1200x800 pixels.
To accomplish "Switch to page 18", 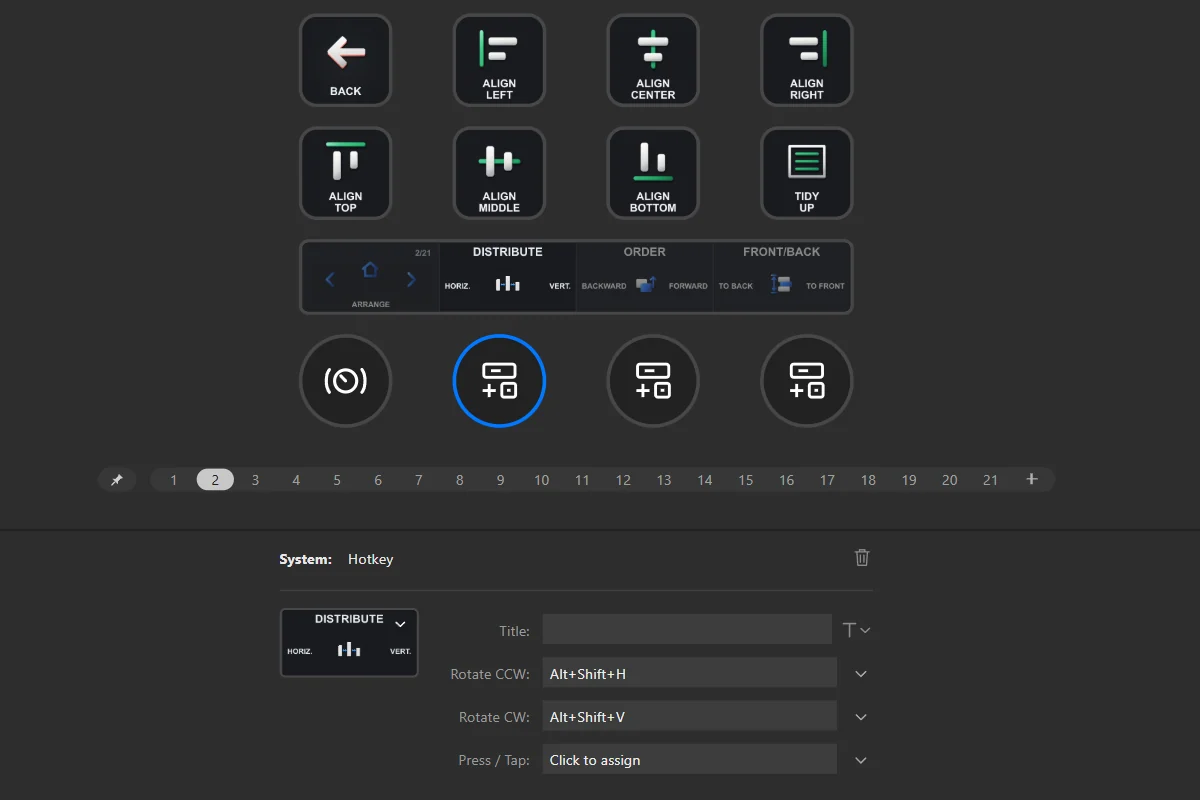I will [868, 480].
